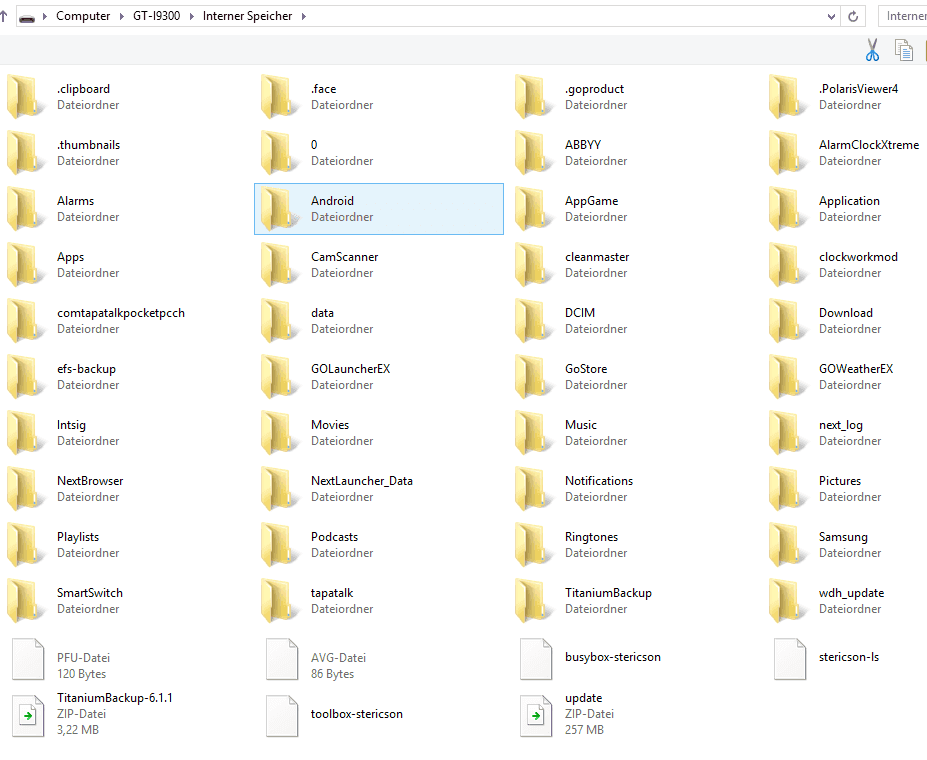Click the search box at top right
Viewport: 927px width, 760px height.
903,16
